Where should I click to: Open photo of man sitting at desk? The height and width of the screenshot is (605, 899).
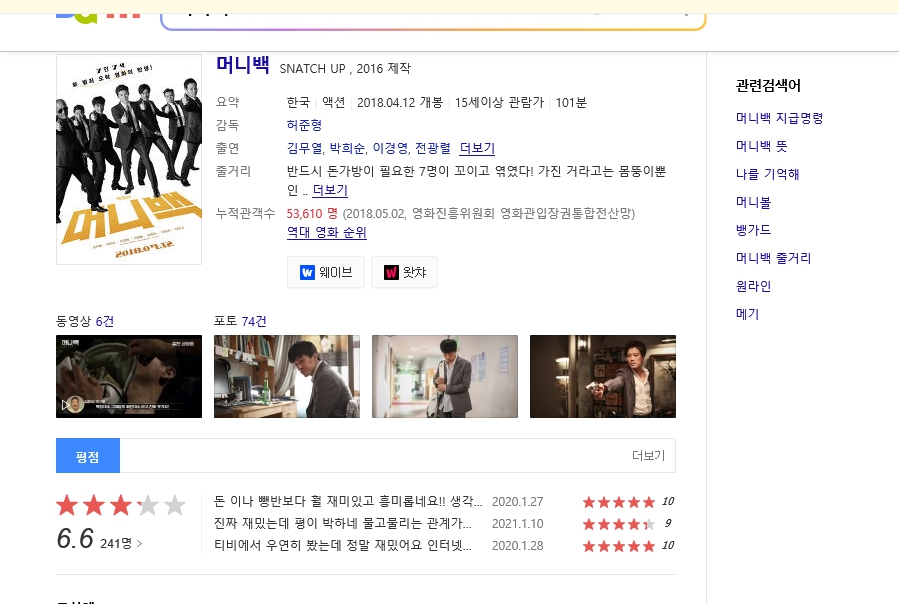[x=287, y=376]
